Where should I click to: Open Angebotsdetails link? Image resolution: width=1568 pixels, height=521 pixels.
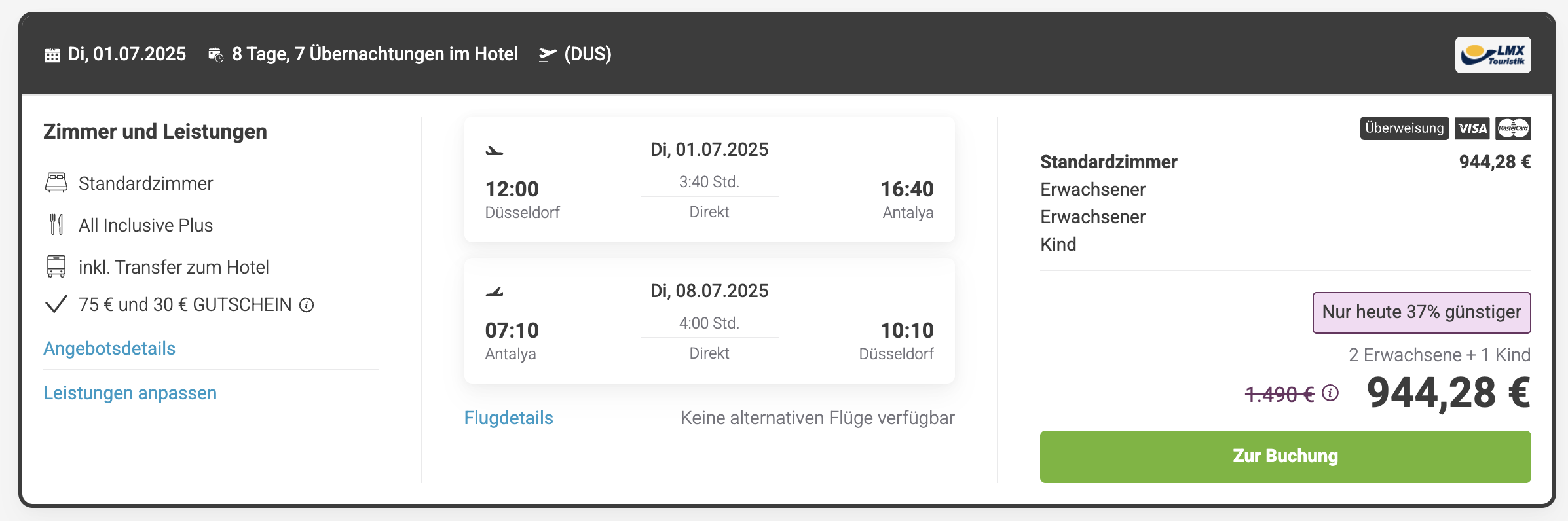coord(109,348)
